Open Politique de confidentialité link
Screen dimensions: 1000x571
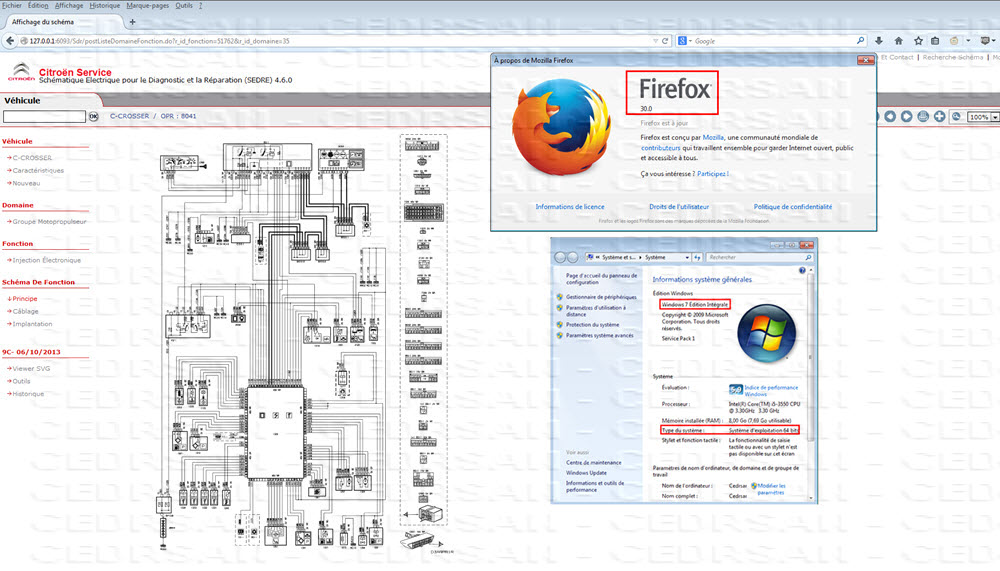[x=793, y=207]
